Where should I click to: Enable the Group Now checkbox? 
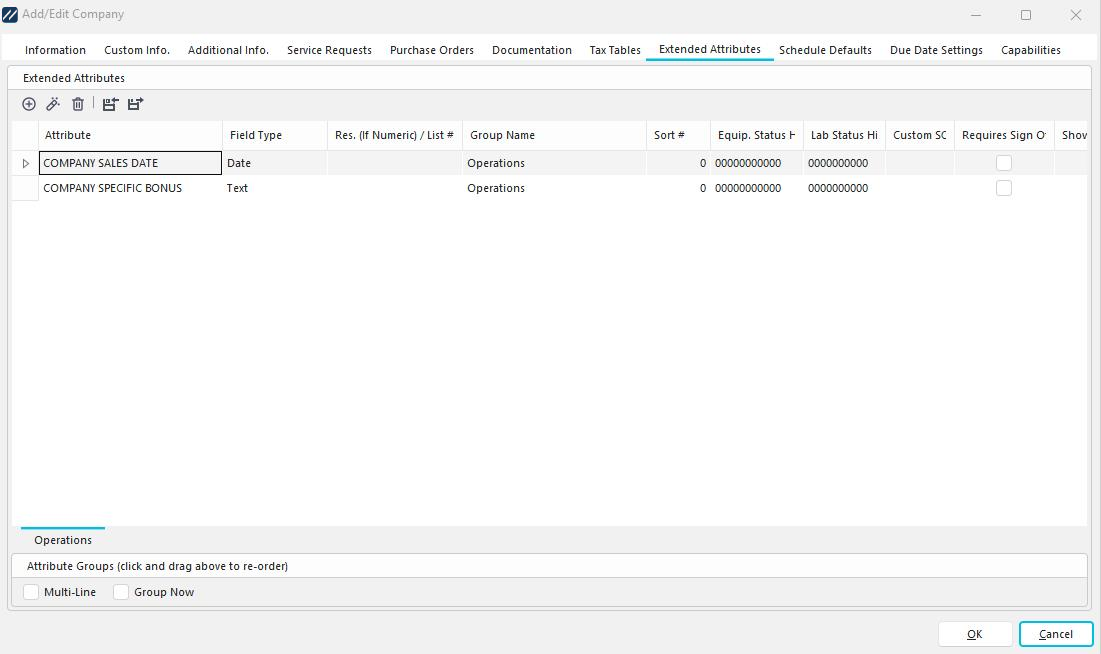(x=121, y=592)
